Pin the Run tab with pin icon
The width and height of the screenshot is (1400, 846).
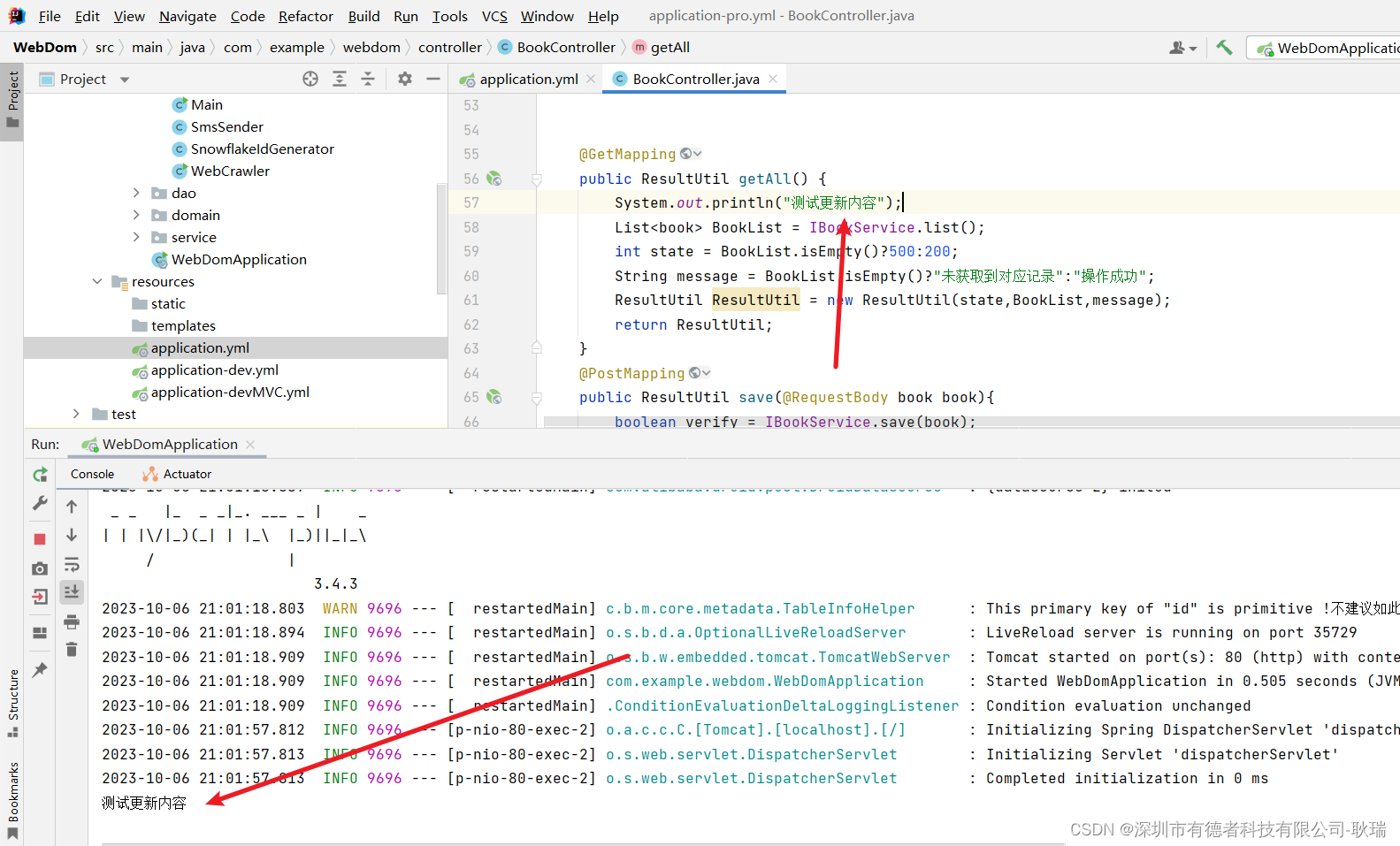click(x=40, y=670)
